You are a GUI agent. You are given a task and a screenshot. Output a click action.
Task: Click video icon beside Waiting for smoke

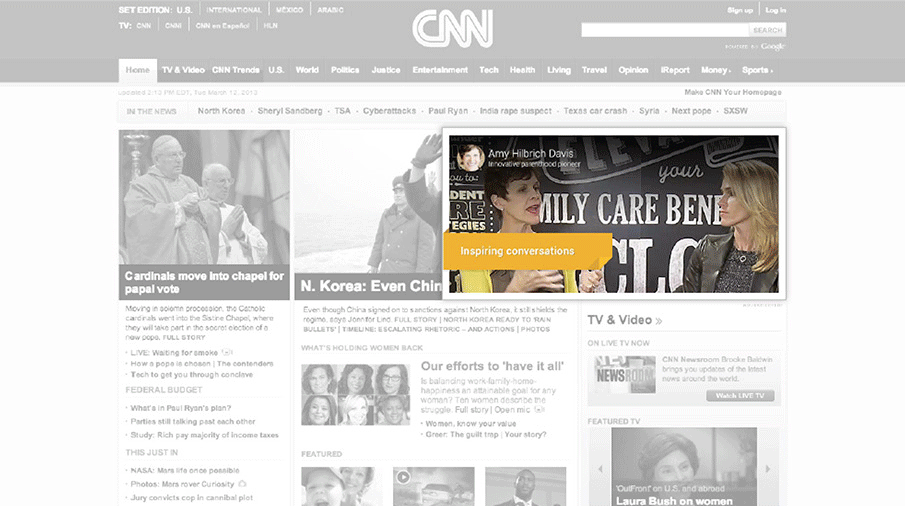[227, 352]
